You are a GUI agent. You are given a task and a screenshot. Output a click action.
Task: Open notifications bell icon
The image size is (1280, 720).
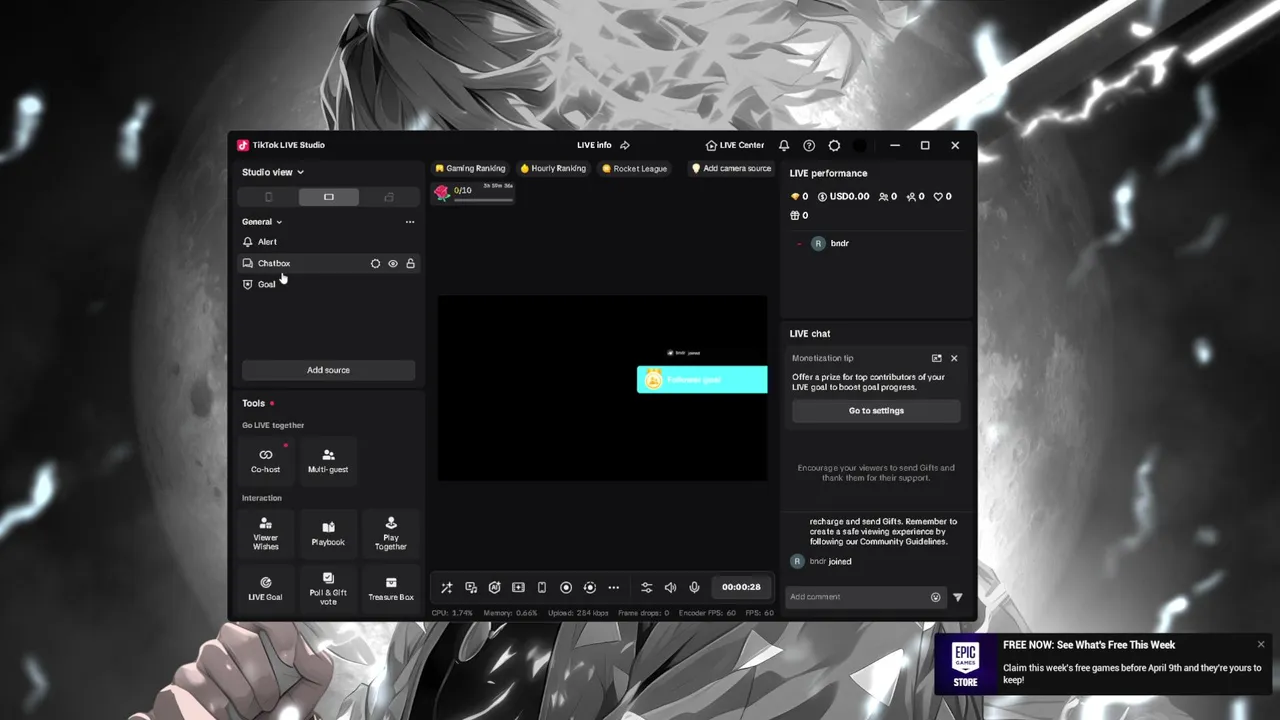coord(784,145)
